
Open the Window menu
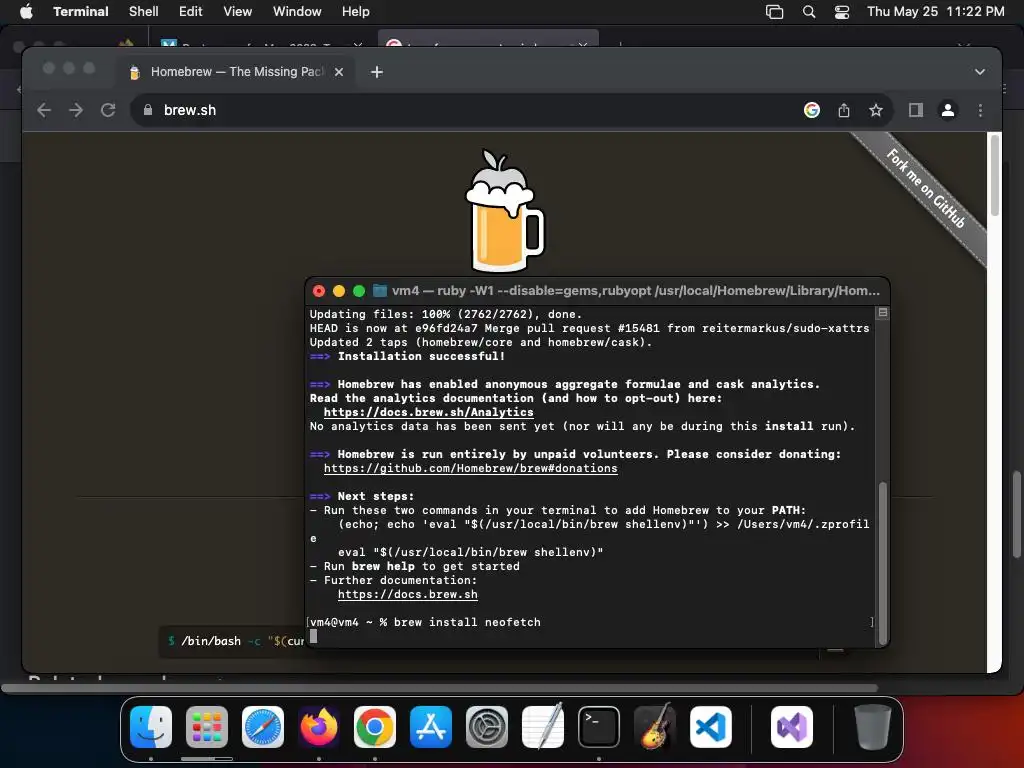(297, 11)
